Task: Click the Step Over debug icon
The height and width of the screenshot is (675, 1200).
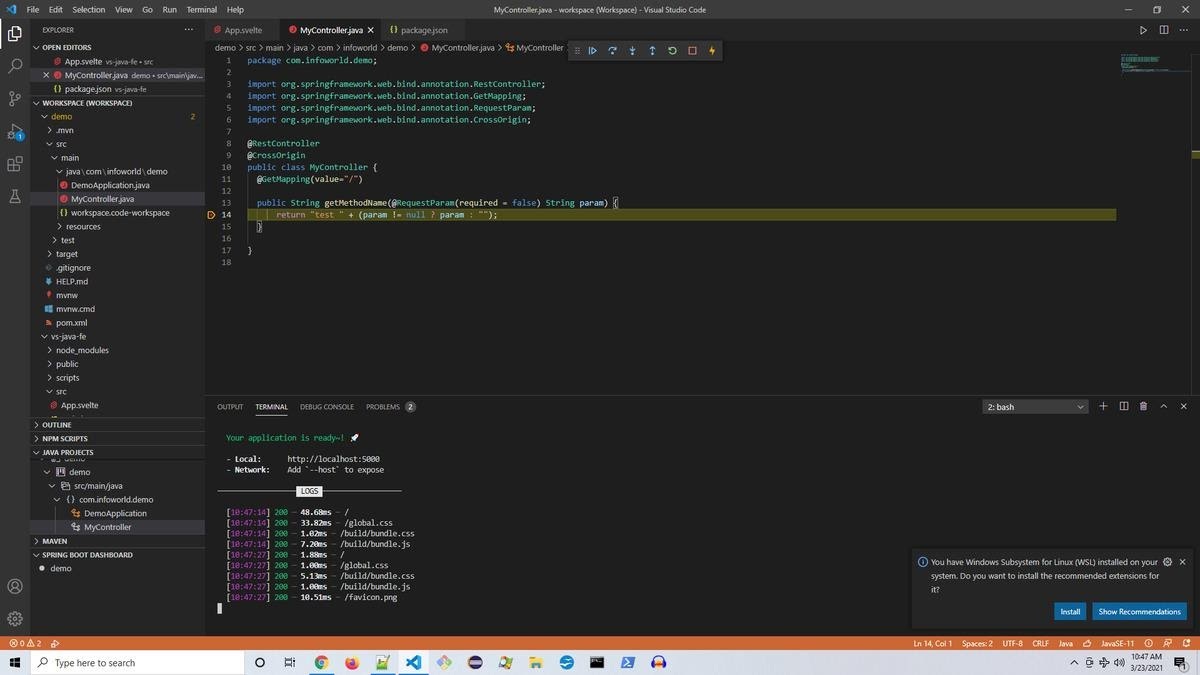Action: [613, 50]
